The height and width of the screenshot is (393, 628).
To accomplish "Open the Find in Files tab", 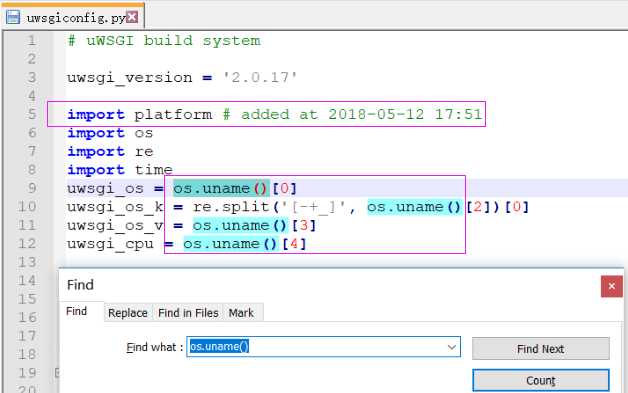I will pos(188,313).
